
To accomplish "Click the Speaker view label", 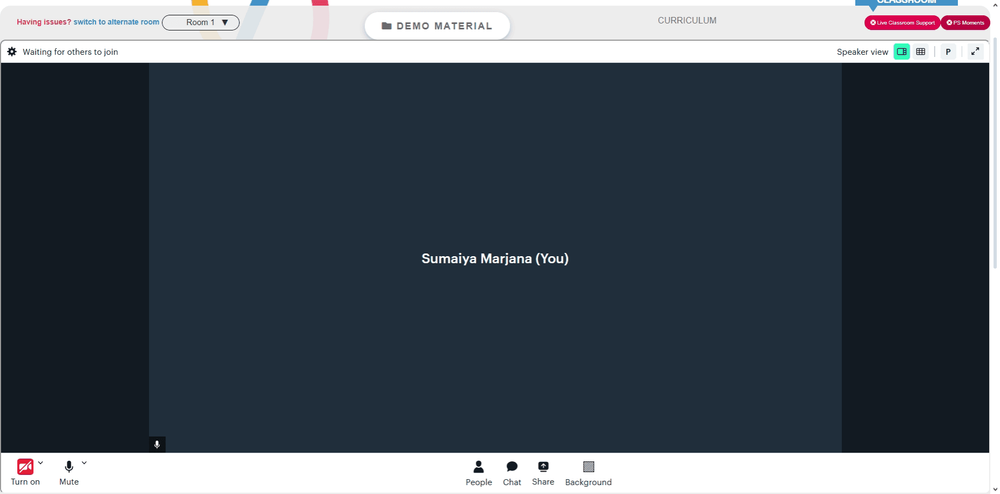I will point(862,52).
